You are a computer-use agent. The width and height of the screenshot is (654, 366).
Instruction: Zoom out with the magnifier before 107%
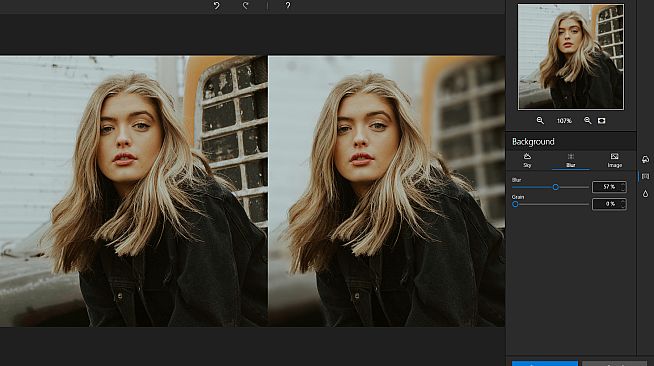coord(540,120)
